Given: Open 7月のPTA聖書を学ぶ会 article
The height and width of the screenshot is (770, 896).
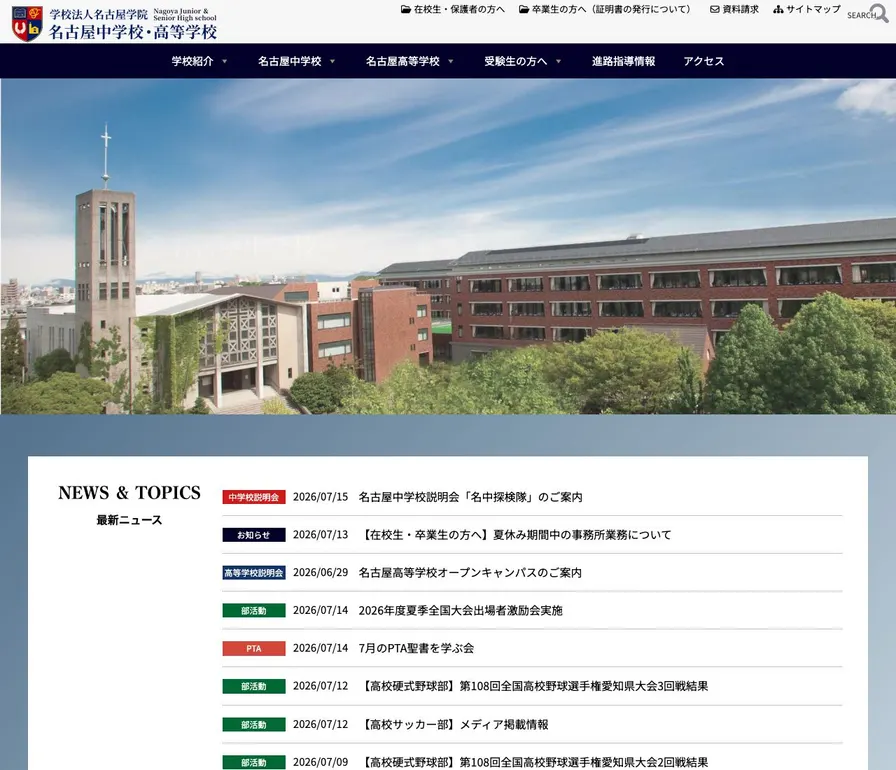Looking at the screenshot, I should (x=416, y=648).
